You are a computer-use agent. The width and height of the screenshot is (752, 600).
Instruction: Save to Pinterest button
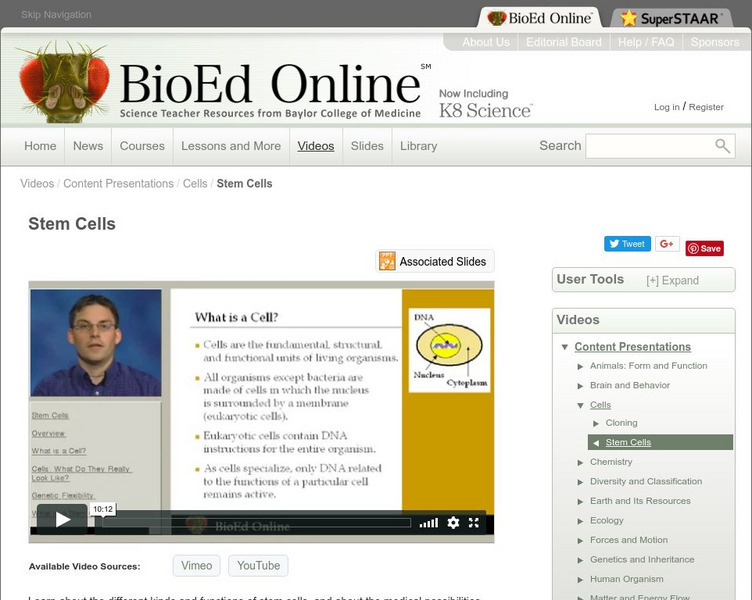(x=705, y=248)
